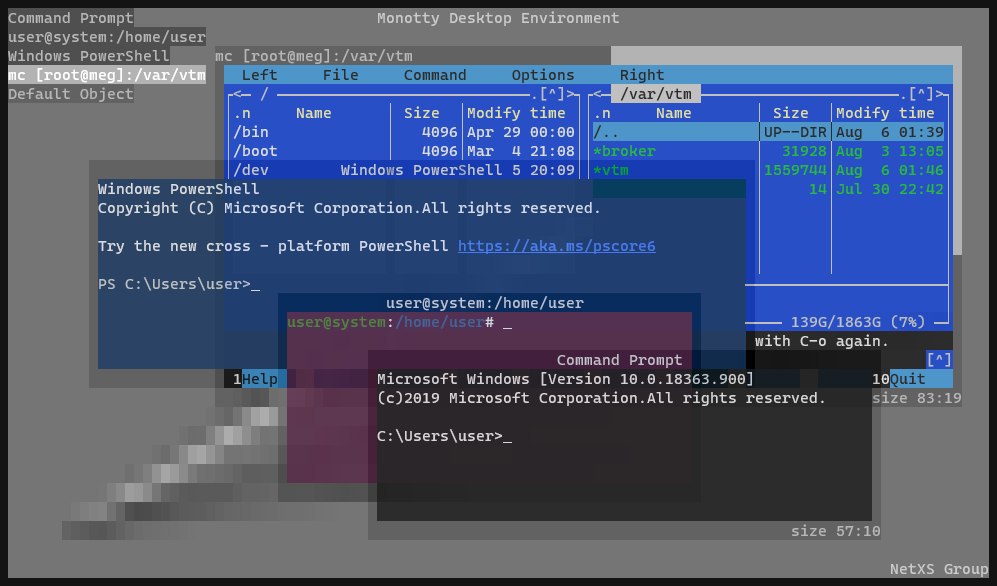
Task: Click the right panel [^] history dropdown
Action: 921,94
